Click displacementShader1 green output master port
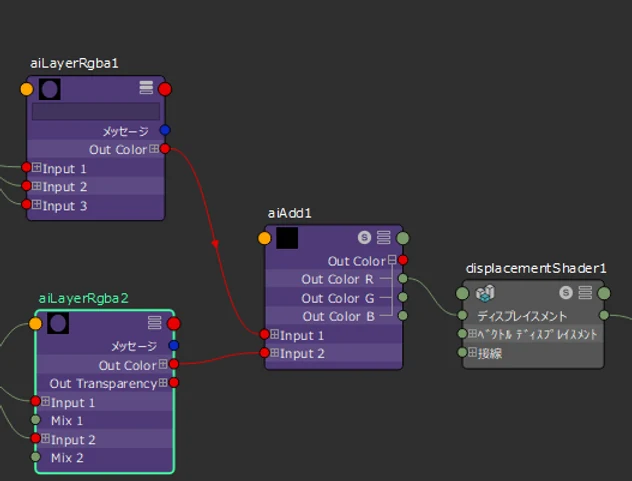 coord(604,293)
